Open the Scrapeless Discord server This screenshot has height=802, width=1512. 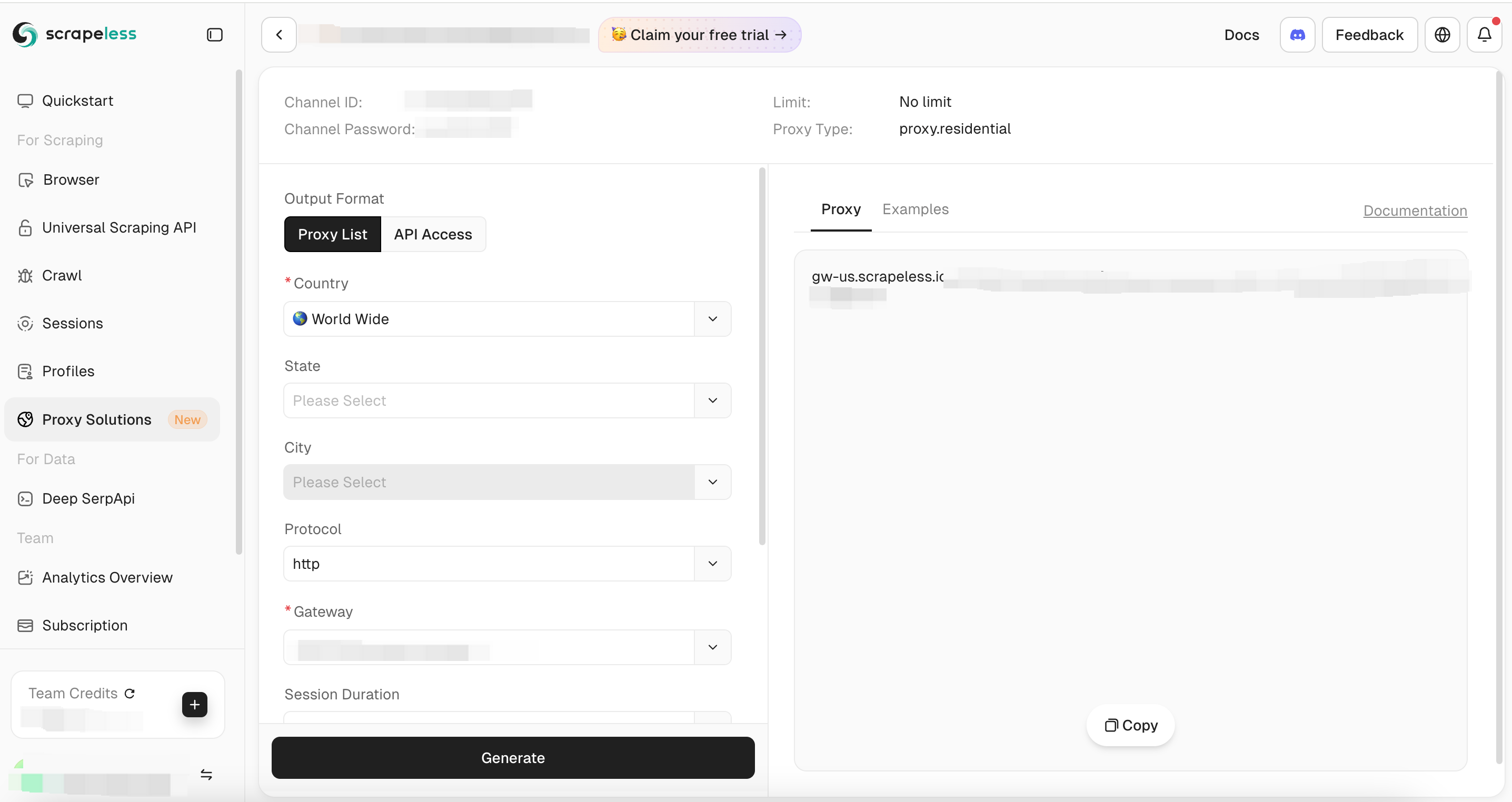1297,35
